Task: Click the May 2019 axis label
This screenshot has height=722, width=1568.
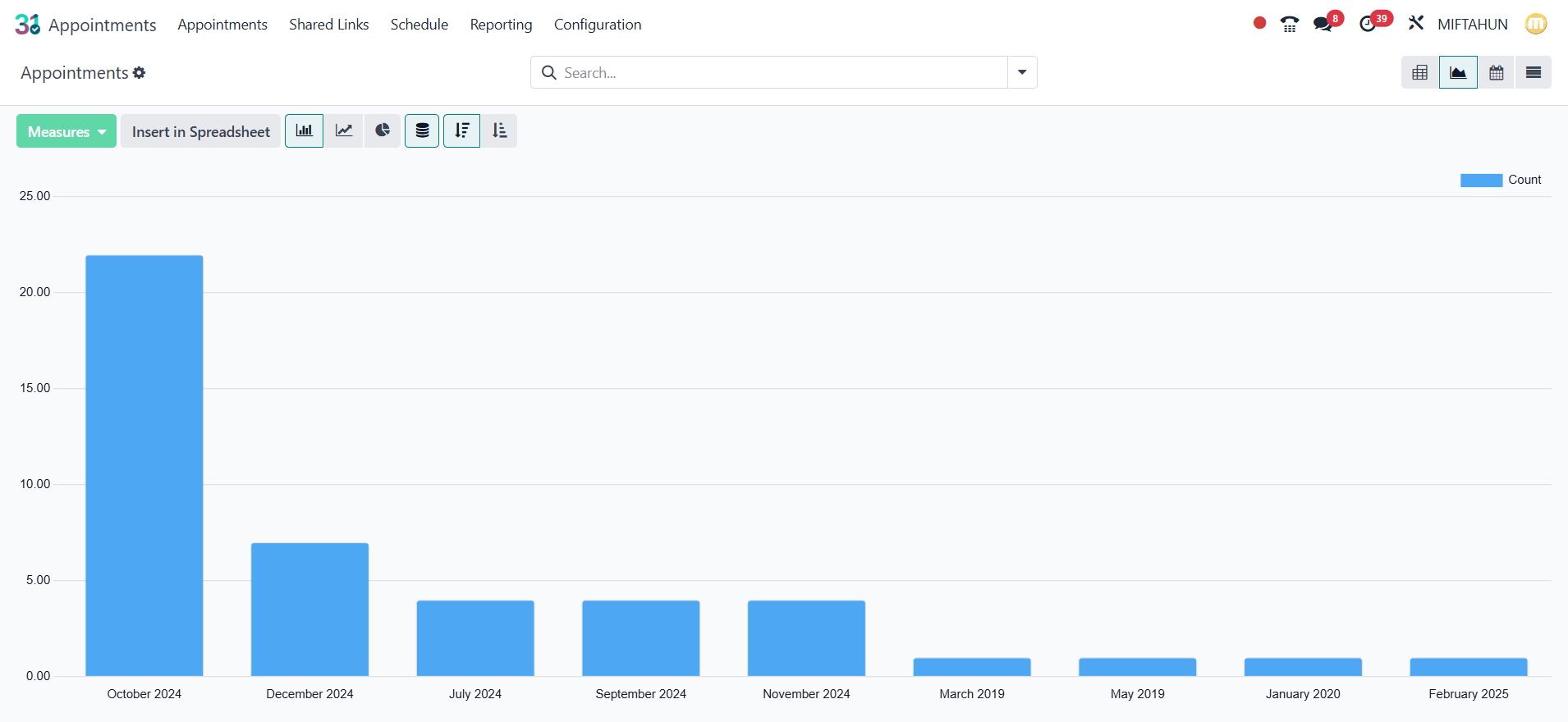Action: tap(1138, 694)
